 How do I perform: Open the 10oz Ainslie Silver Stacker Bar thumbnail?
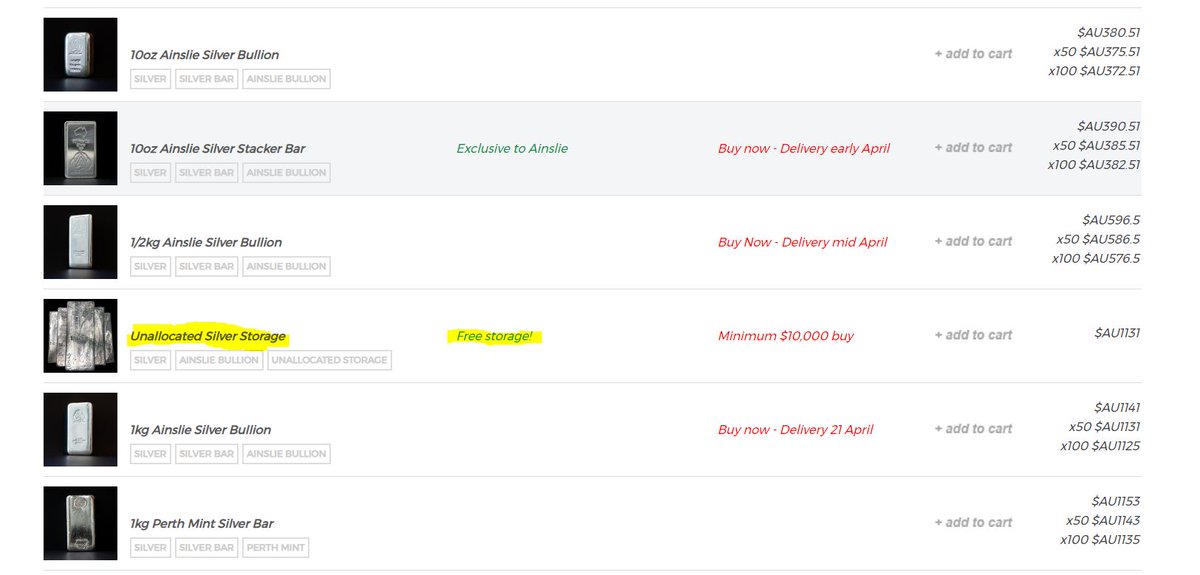(x=80, y=148)
